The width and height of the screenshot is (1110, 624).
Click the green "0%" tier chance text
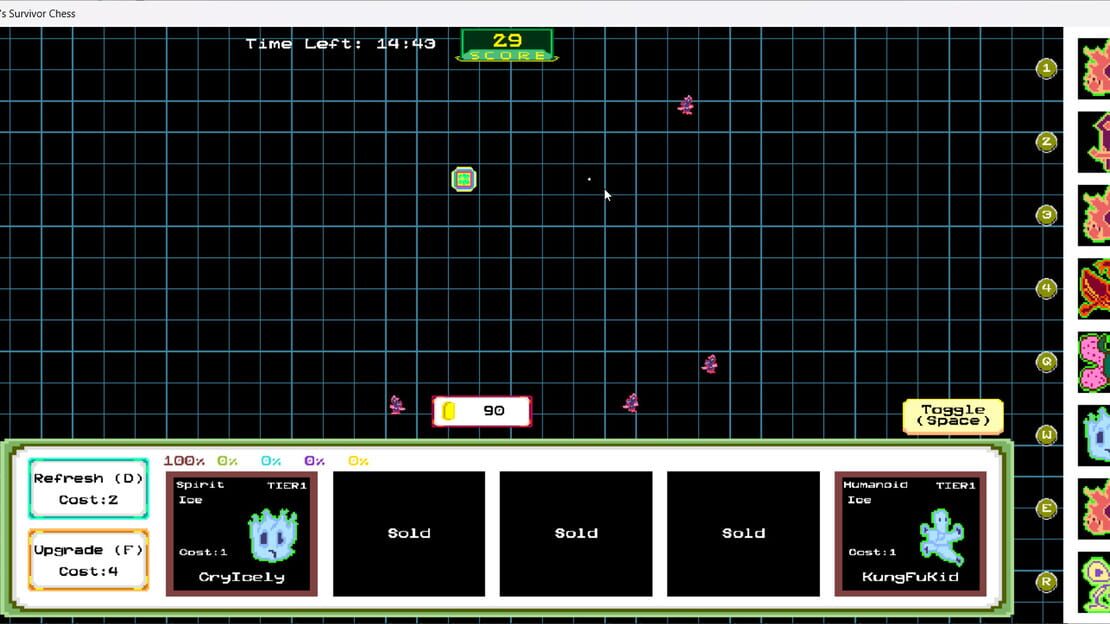coord(227,460)
